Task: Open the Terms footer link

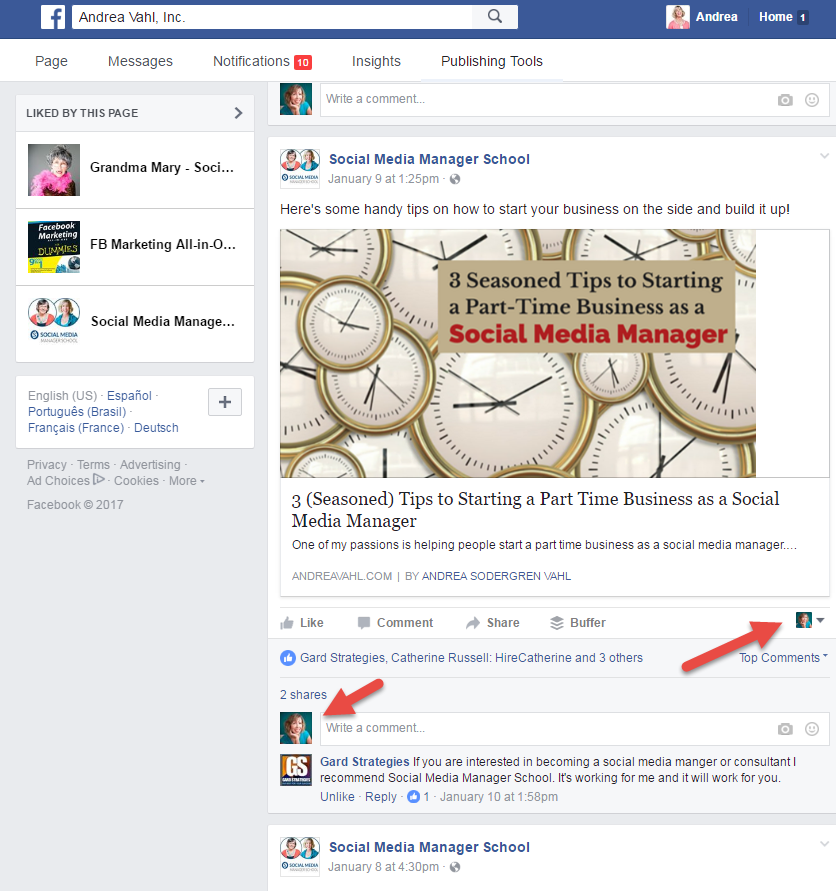Action: (93, 465)
